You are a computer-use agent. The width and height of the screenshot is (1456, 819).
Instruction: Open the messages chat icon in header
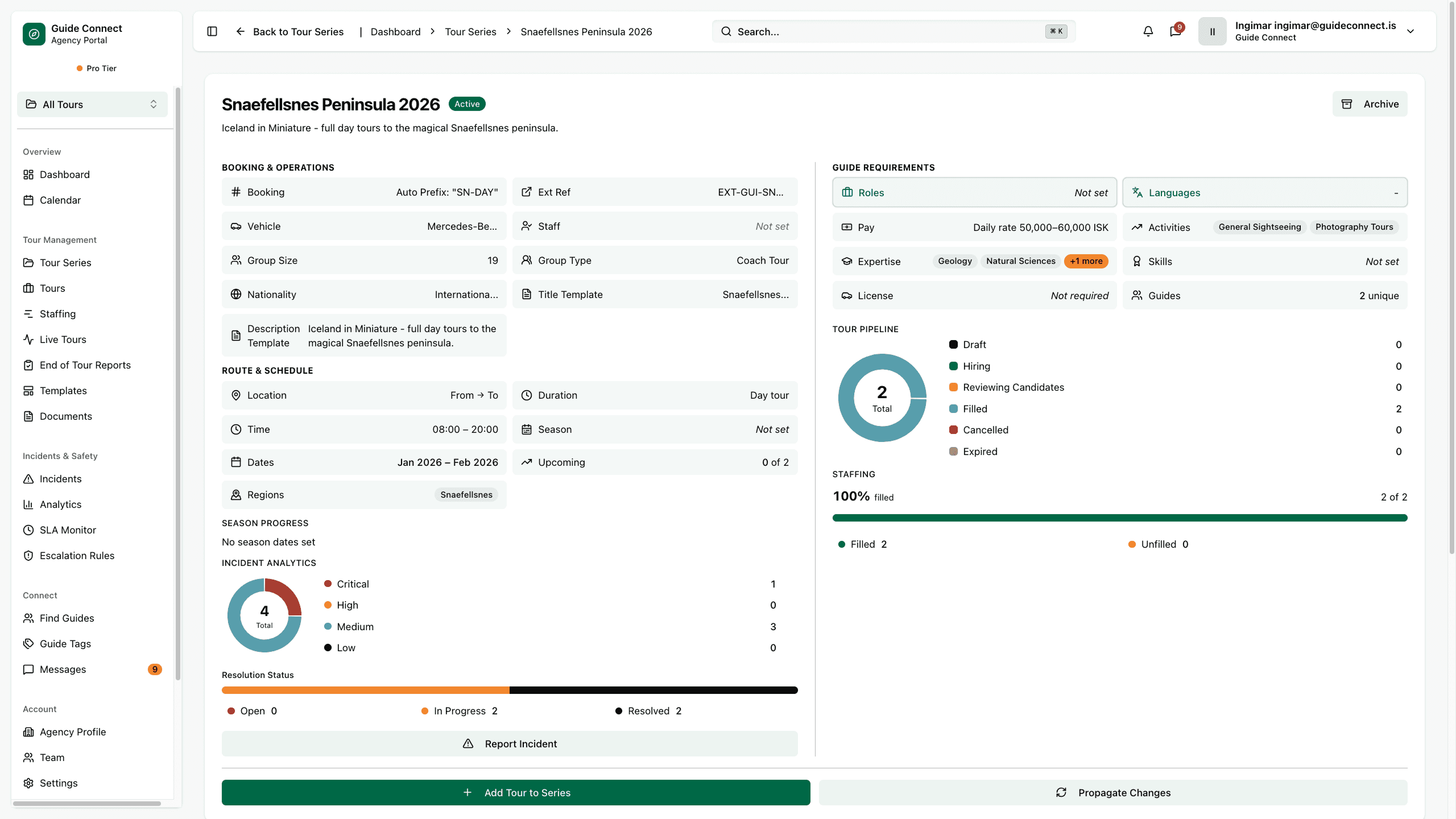click(x=1175, y=31)
